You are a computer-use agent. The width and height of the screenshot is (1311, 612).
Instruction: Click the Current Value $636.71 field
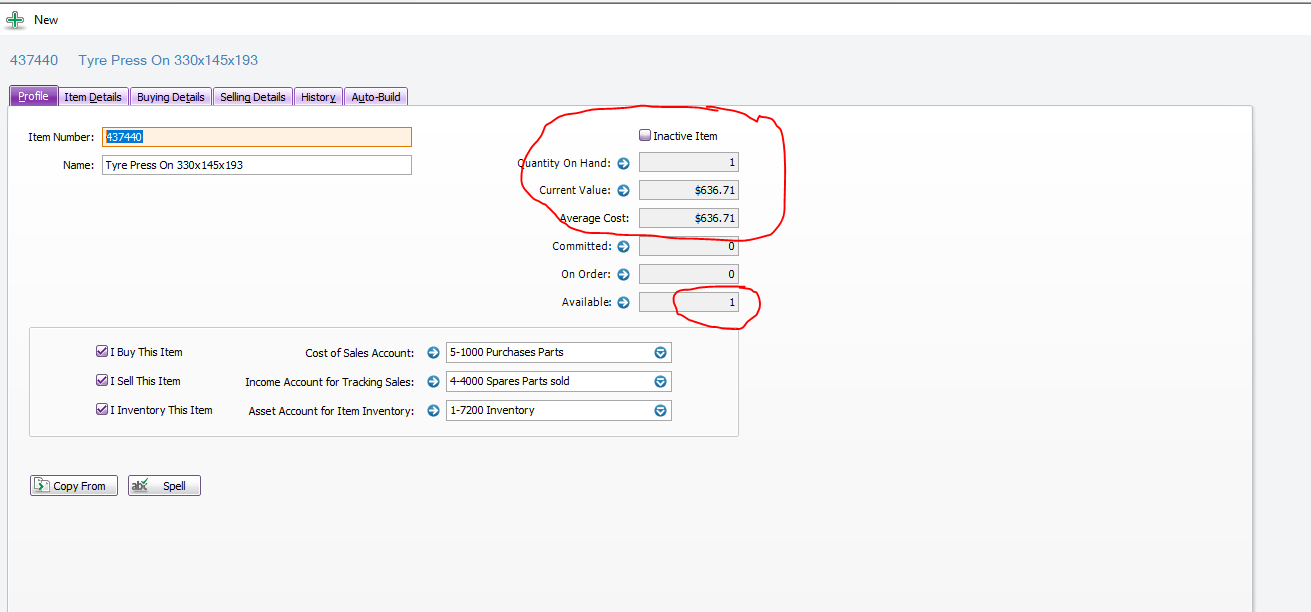tap(689, 190)
